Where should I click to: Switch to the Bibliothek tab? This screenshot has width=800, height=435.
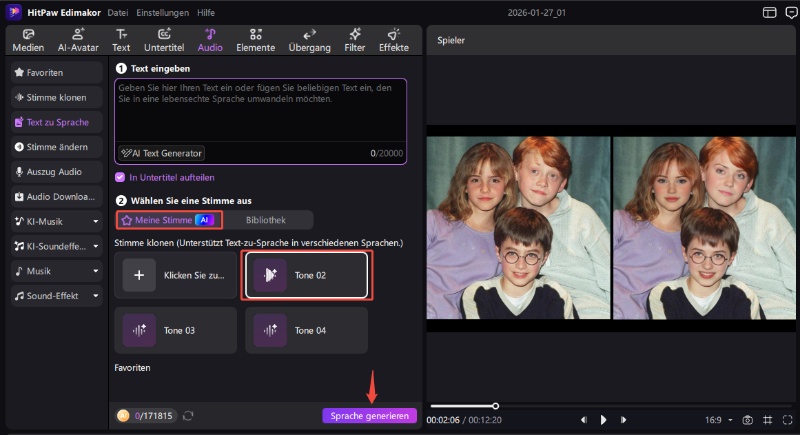pyautogui.click(x=266, y=220)
